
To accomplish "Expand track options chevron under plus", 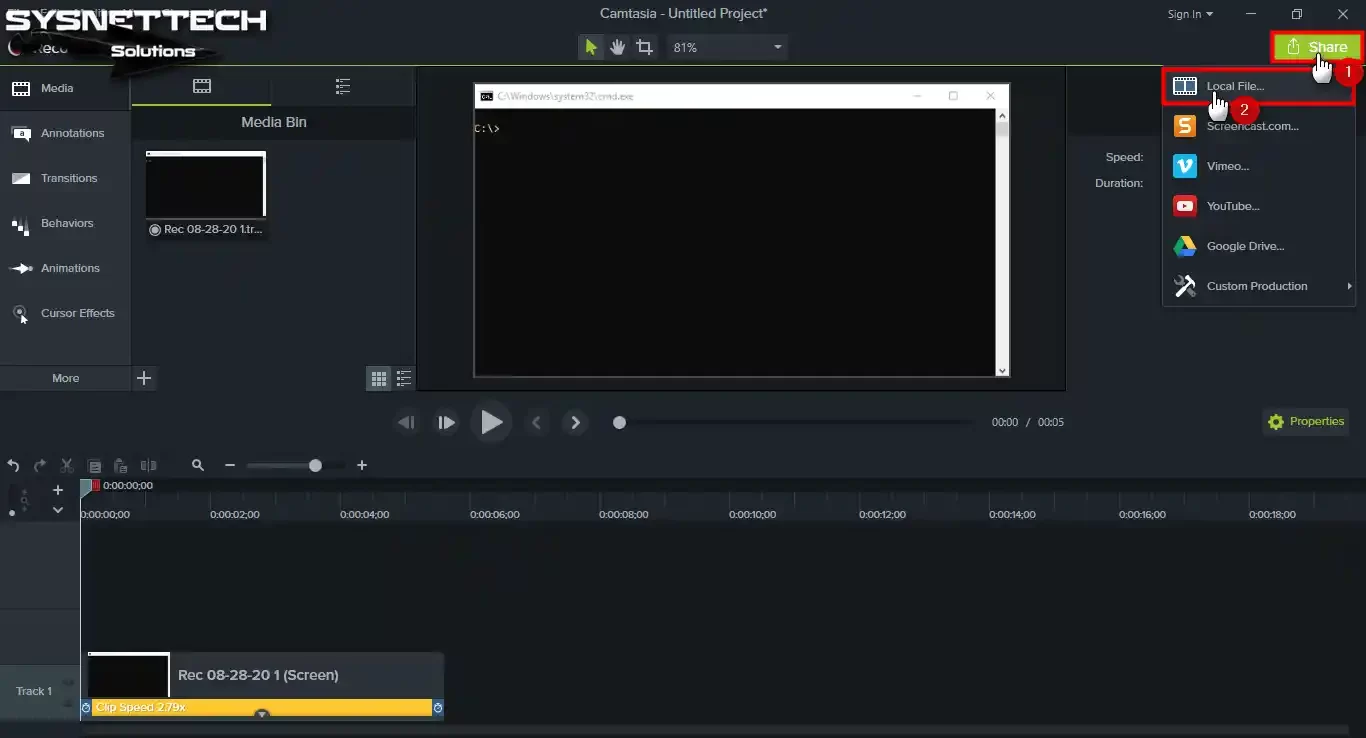I will click(58, 510).
